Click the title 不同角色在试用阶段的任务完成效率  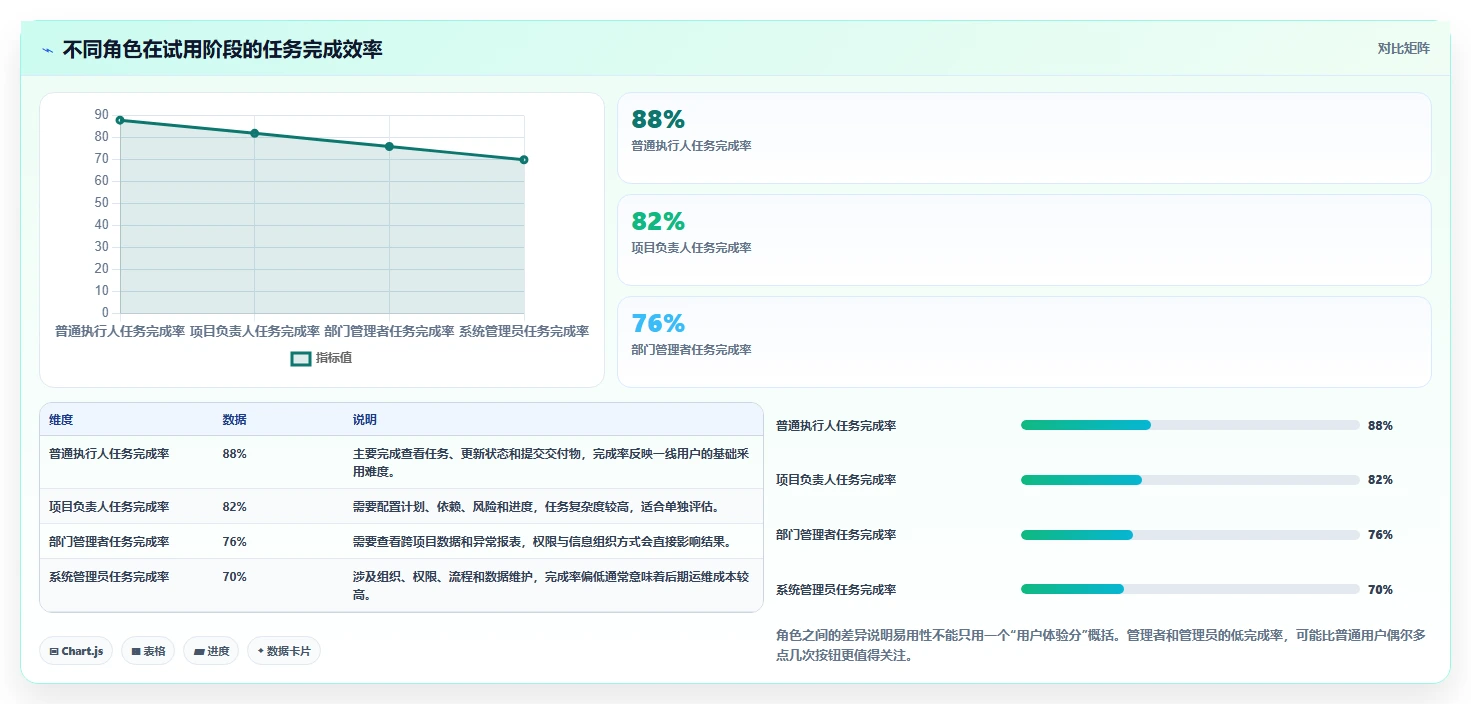coord(222,49)
